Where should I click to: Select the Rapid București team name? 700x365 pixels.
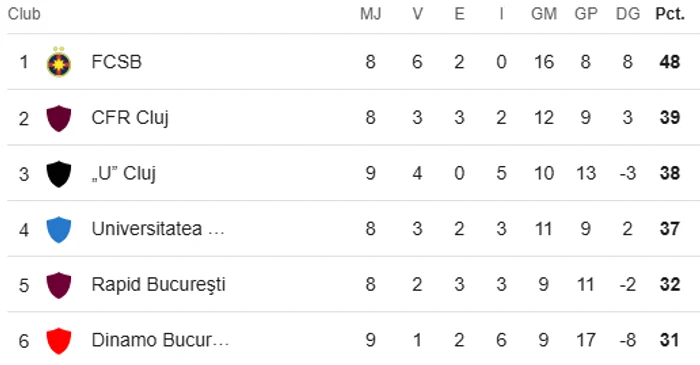(x=158, y=285)
